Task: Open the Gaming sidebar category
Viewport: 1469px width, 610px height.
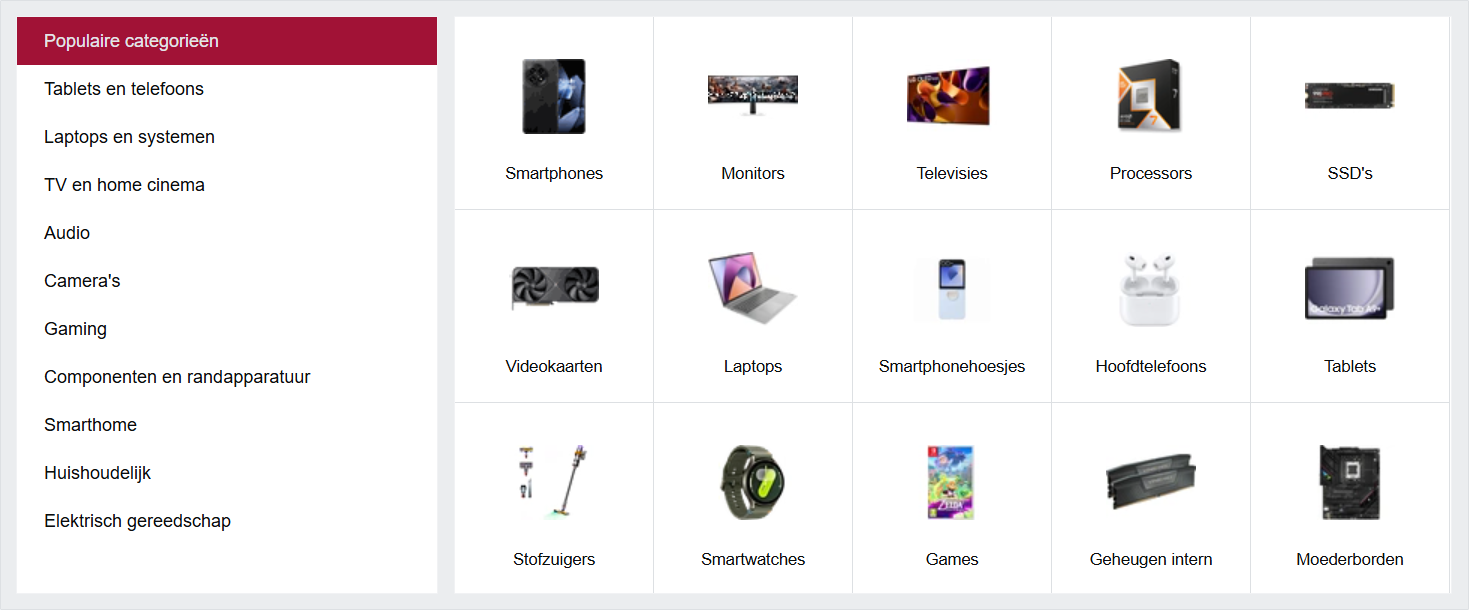Action: click(227, 329)
